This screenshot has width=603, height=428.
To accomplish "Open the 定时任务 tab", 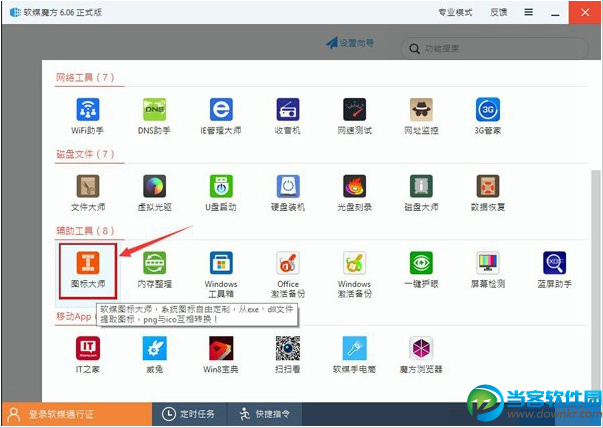I will (190, 414).
